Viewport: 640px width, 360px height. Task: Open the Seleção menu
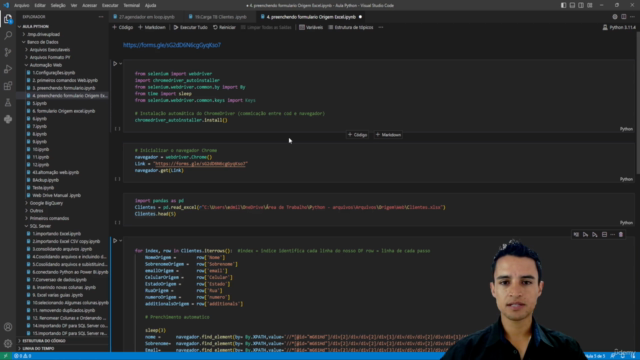[x=58, y=5]
